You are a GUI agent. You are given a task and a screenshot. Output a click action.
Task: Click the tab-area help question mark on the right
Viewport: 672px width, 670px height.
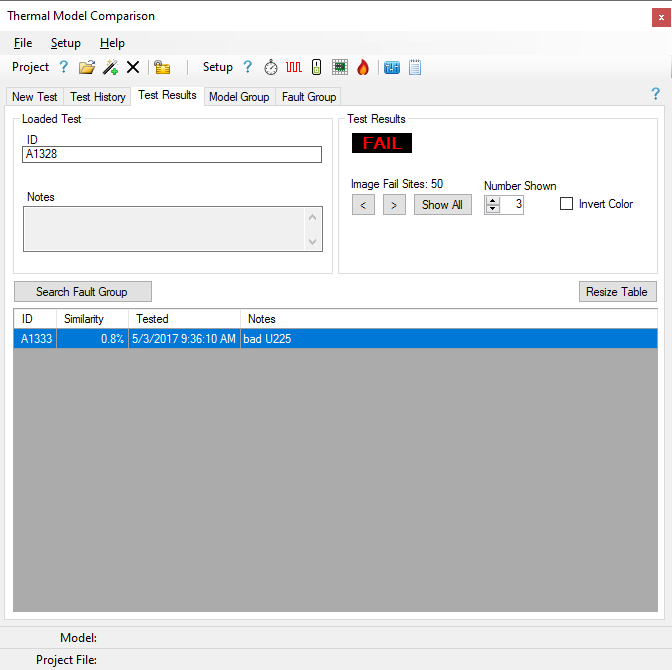(x=656, y=94)
